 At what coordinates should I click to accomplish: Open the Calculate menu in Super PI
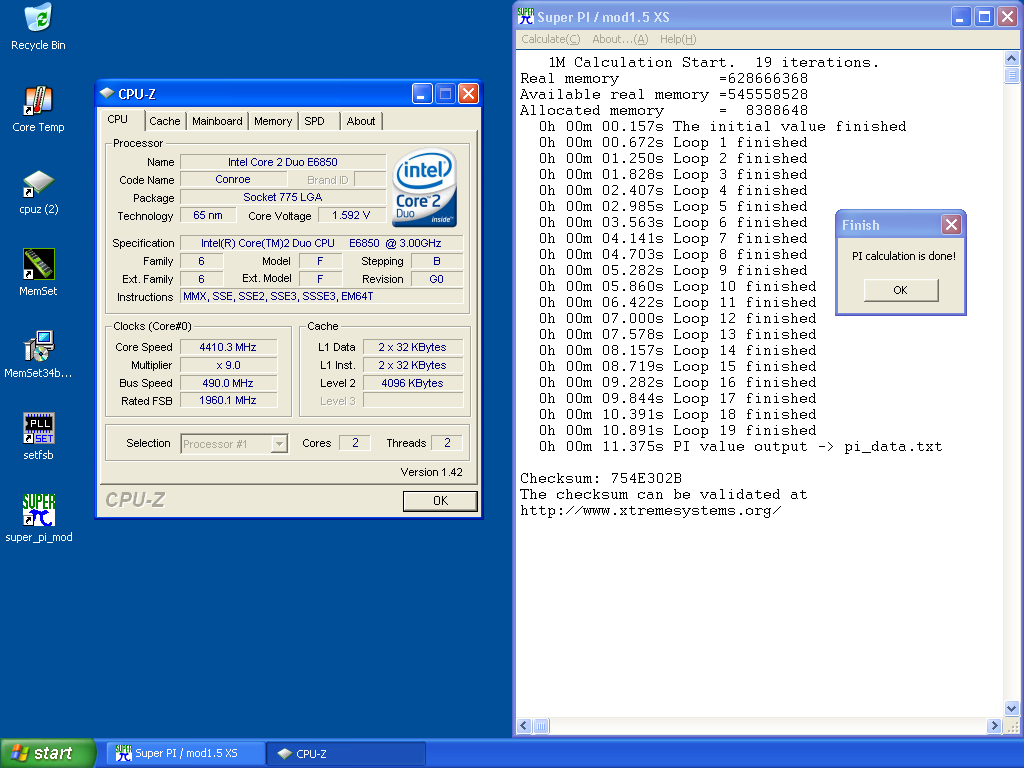point(551,39)
